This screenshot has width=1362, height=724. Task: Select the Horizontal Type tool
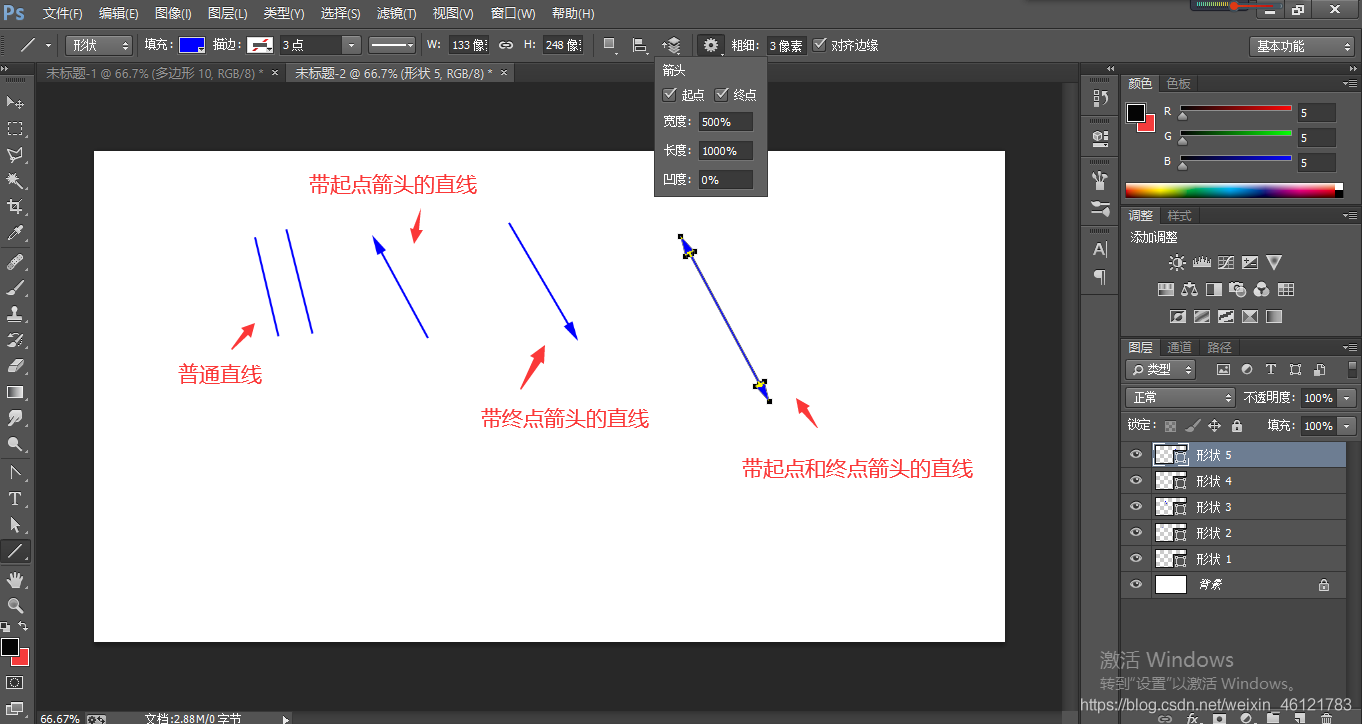point(16,499)
